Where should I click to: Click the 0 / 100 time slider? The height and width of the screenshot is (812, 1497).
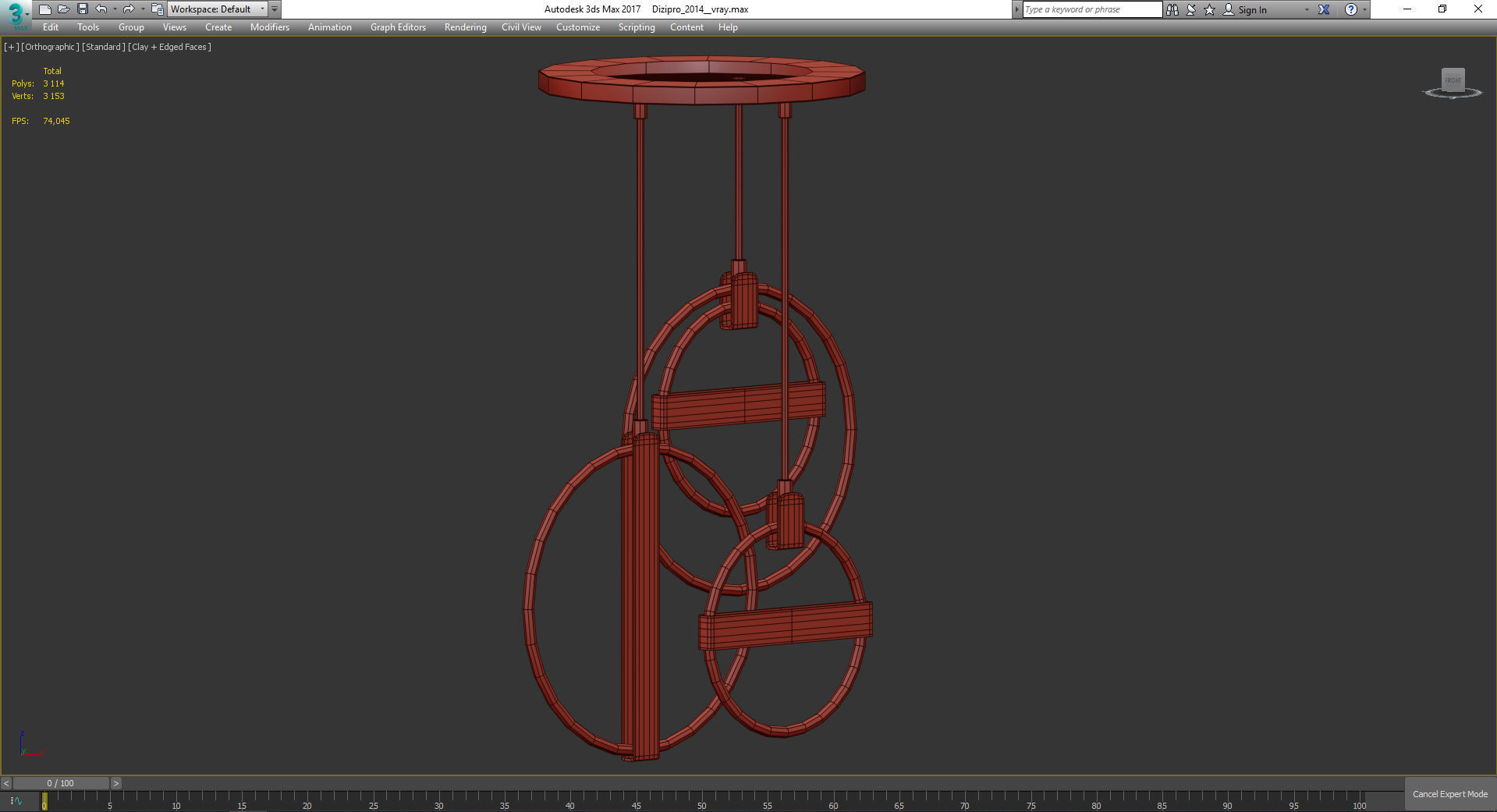point(61,783)
